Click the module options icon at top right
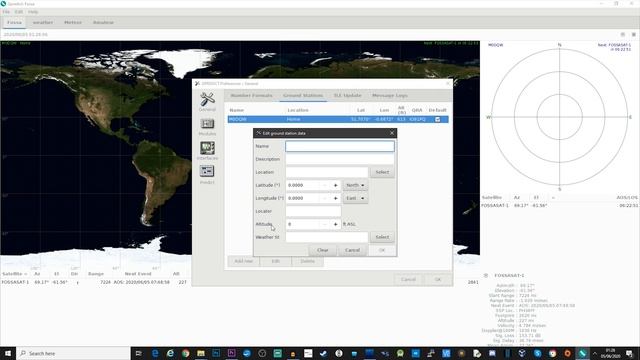The height and width of the screenshot is (360, 640). click(634, 35)
